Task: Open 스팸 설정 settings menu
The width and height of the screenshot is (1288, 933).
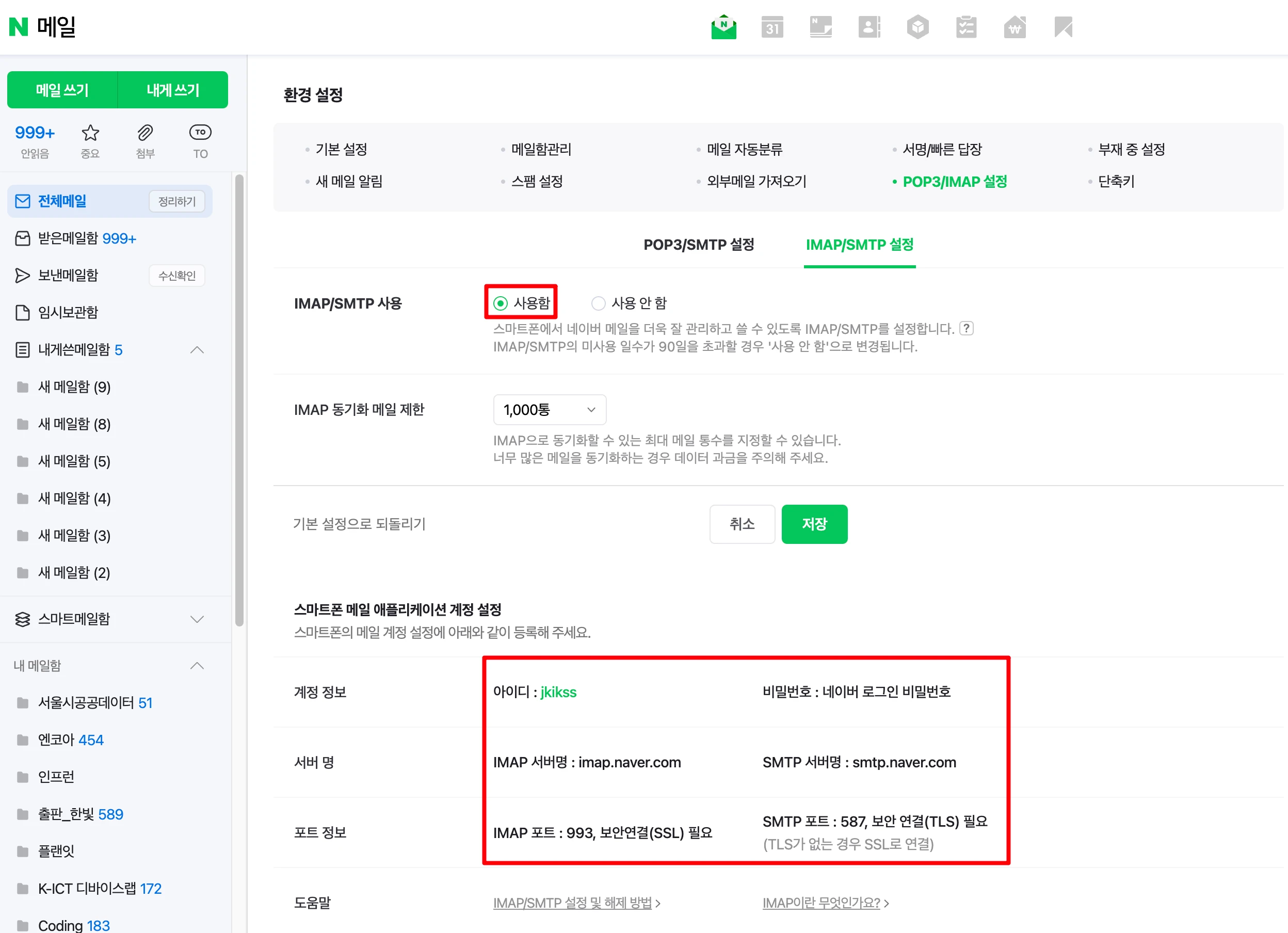Action: pyautogui.click(x=537, y=182)
